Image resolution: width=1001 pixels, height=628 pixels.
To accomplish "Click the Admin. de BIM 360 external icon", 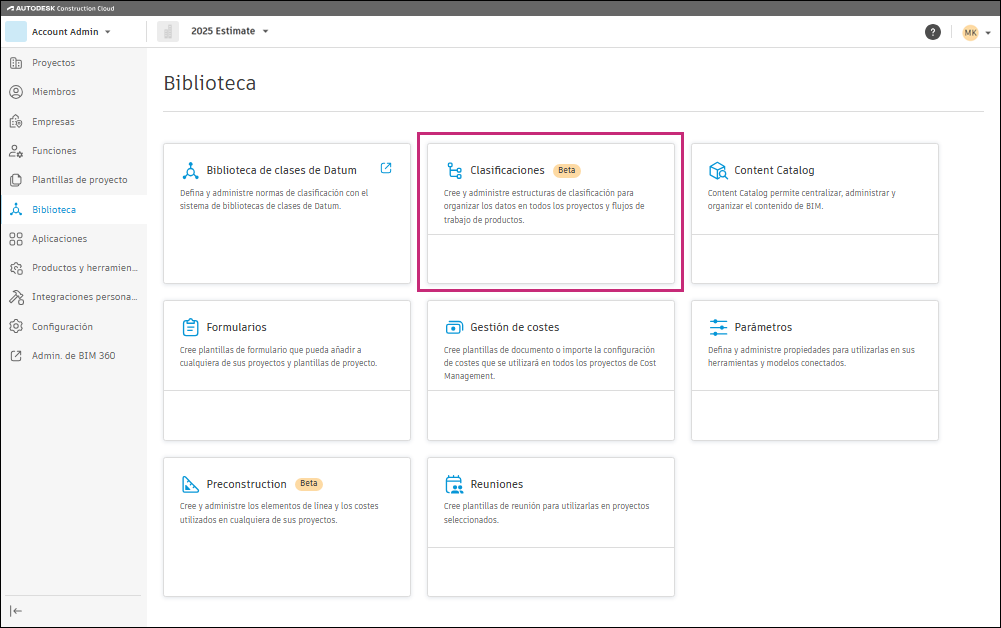I will click(16, 355).
